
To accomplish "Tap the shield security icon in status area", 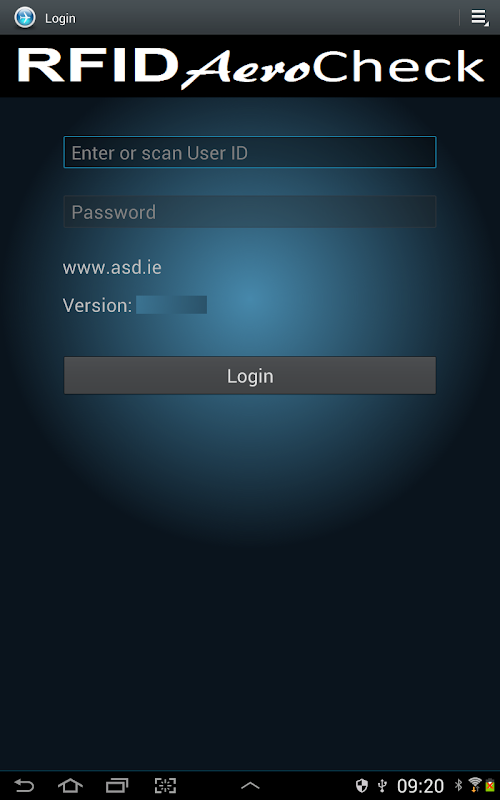I will [x=362, y=786].
